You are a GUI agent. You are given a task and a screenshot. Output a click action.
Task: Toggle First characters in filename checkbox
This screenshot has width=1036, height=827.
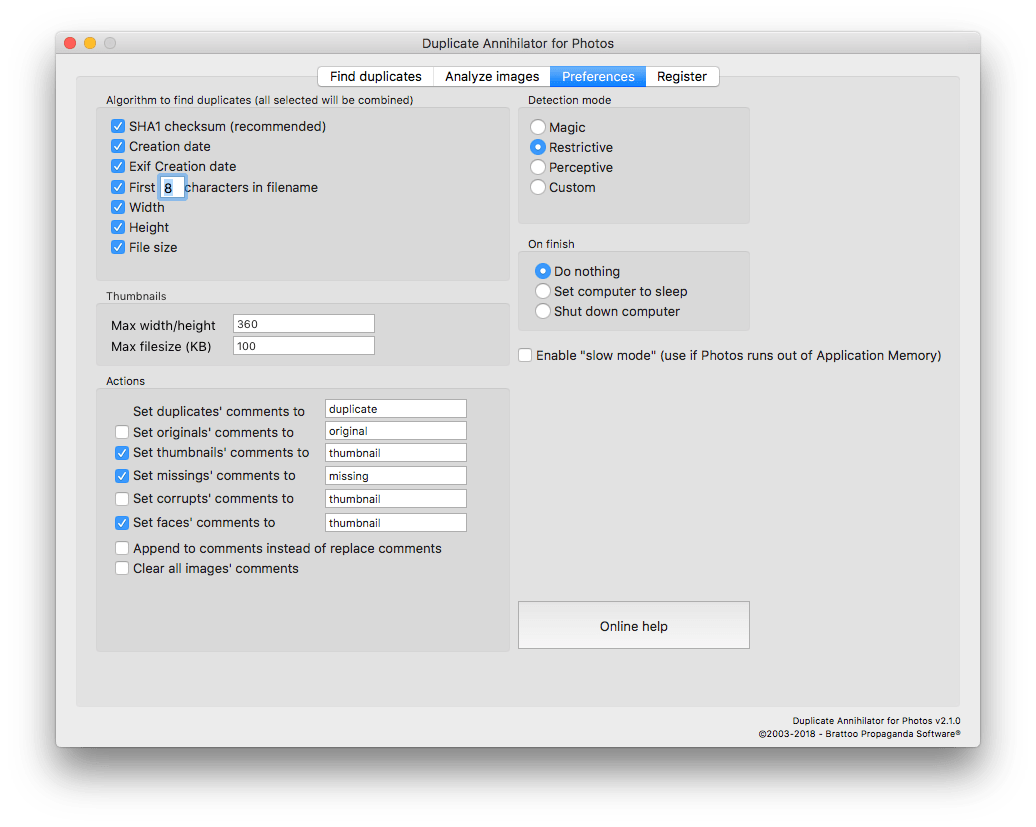point(118,187)
